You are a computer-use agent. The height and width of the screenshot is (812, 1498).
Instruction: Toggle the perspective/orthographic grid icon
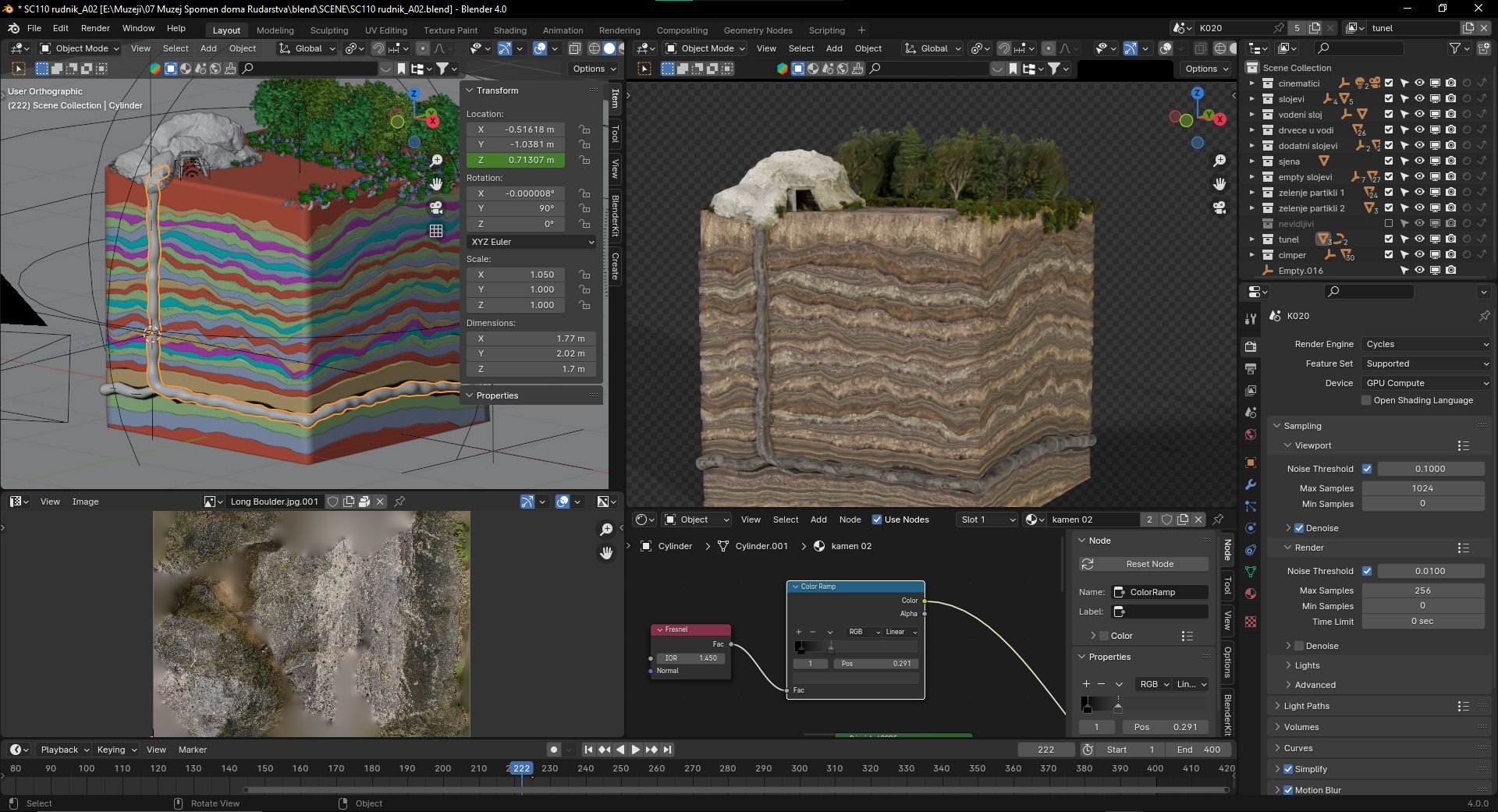(436, 231)
